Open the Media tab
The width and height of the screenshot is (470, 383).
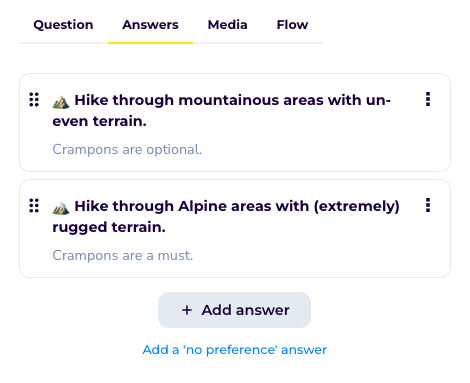click(228, 25)
